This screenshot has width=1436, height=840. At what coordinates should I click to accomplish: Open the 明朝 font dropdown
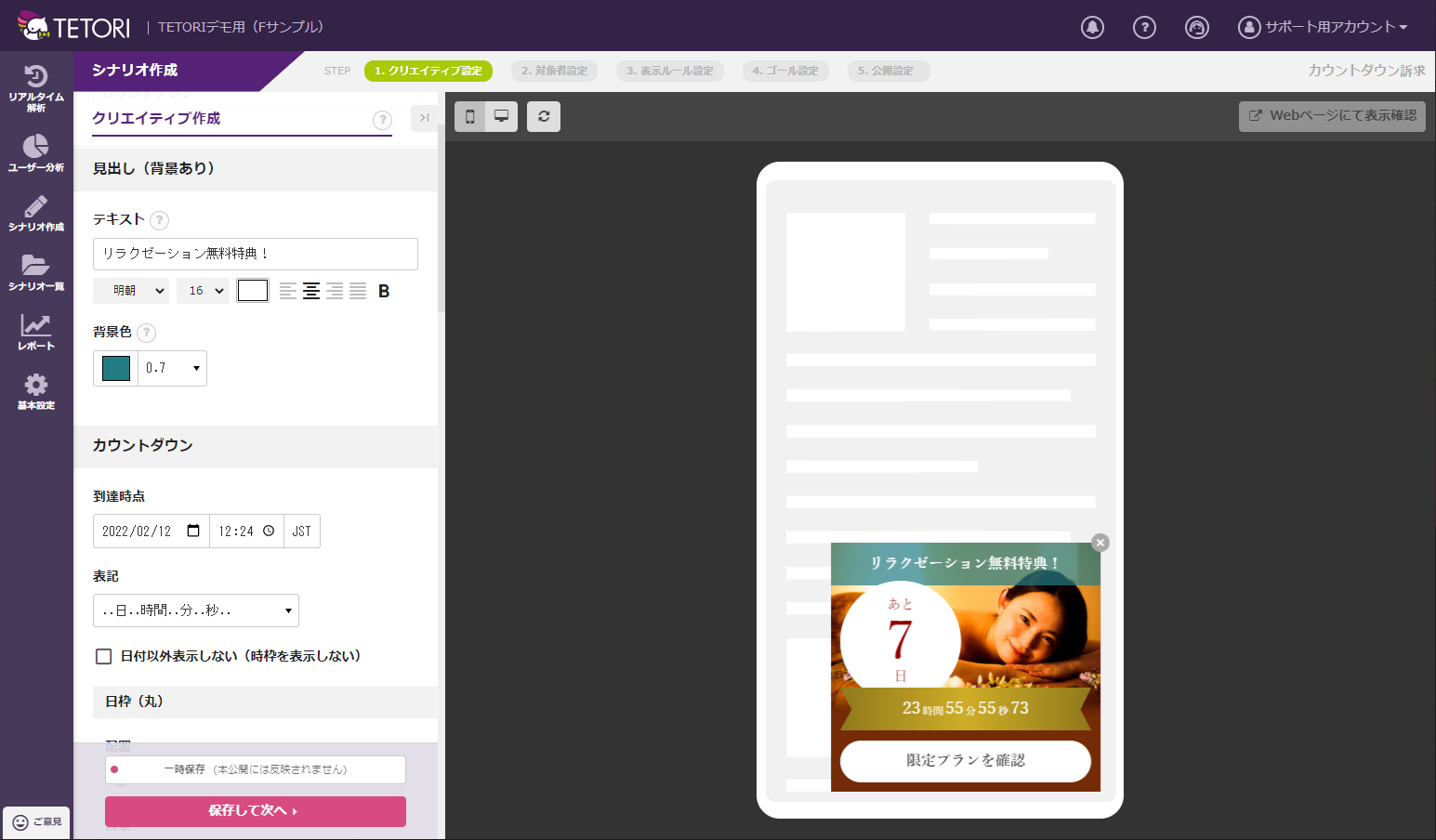coord(131,291)
